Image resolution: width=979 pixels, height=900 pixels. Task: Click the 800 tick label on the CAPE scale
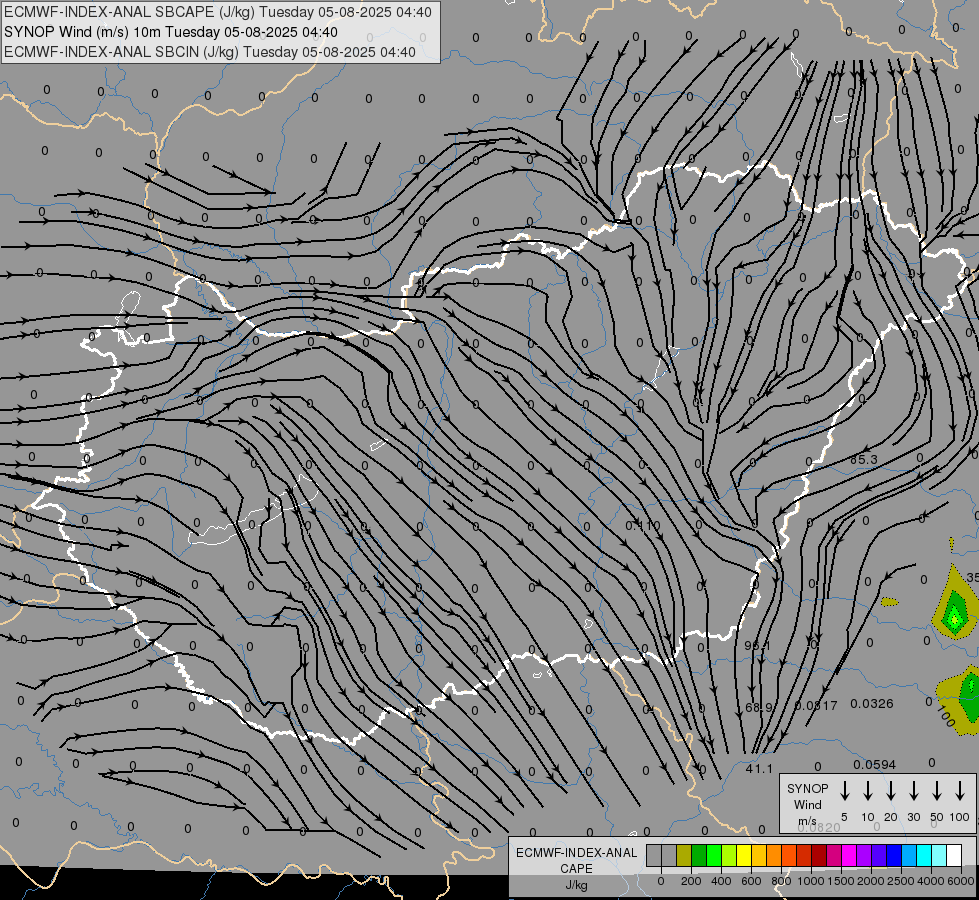pyautogui.click(x=781, y=881)
